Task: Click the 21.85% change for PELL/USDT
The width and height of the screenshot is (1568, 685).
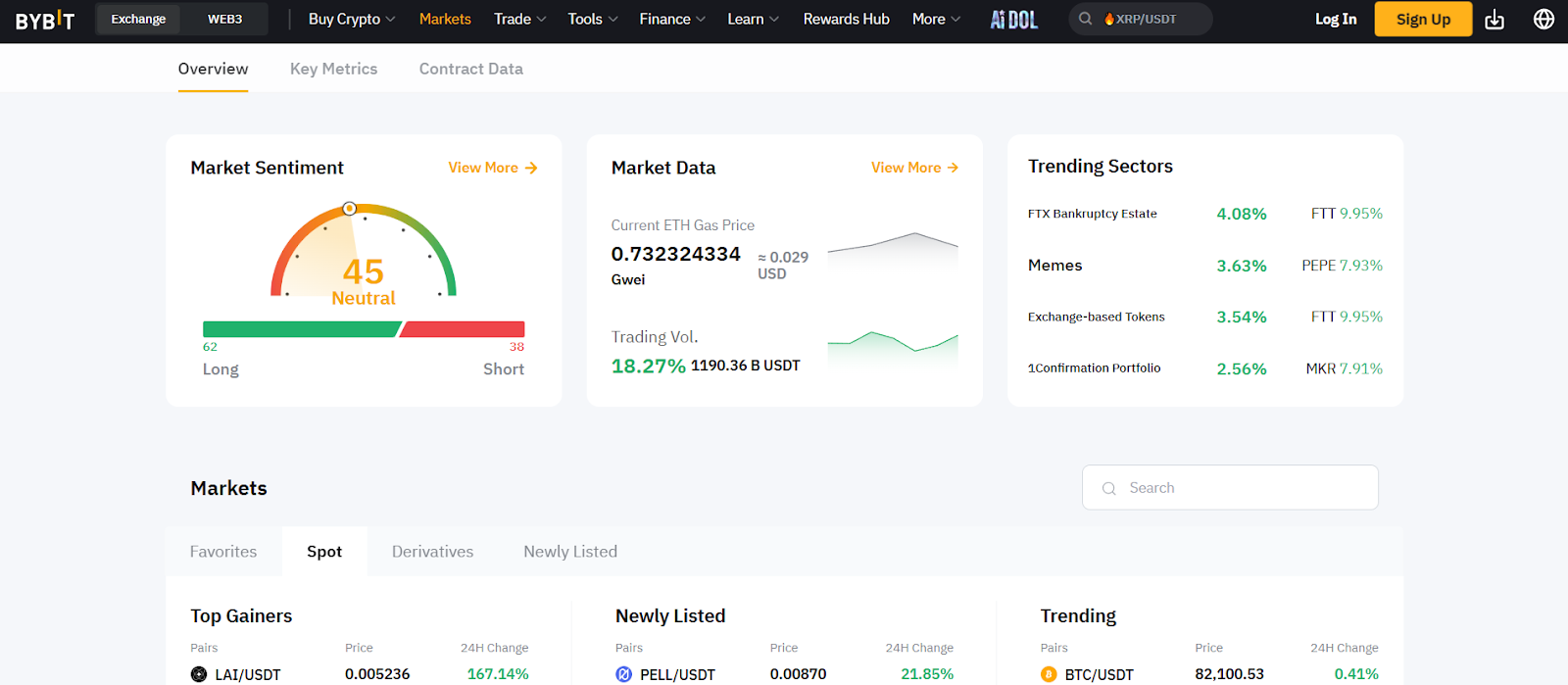Action: (x=927, y=674)
